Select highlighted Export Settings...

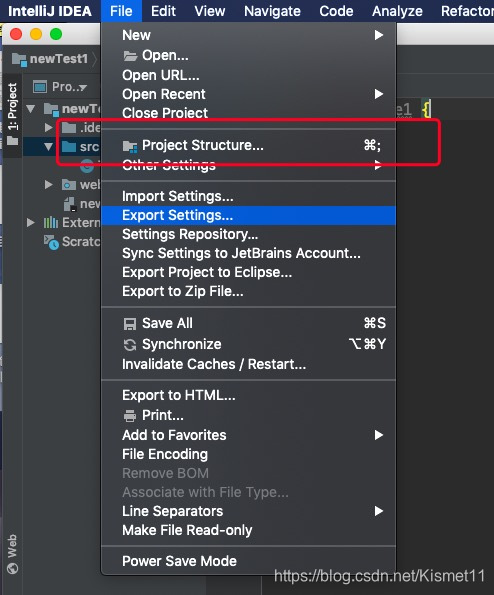pos(249,215)
